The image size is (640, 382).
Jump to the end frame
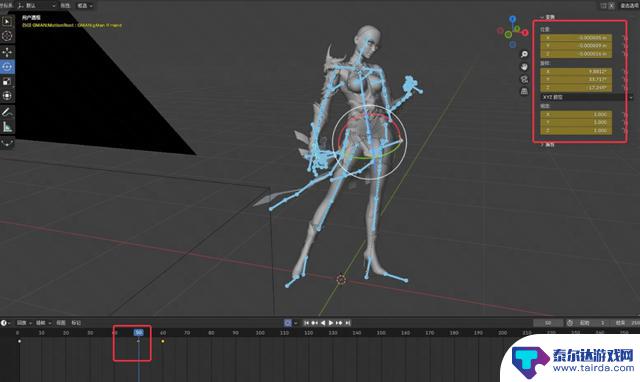pos(347,323)
